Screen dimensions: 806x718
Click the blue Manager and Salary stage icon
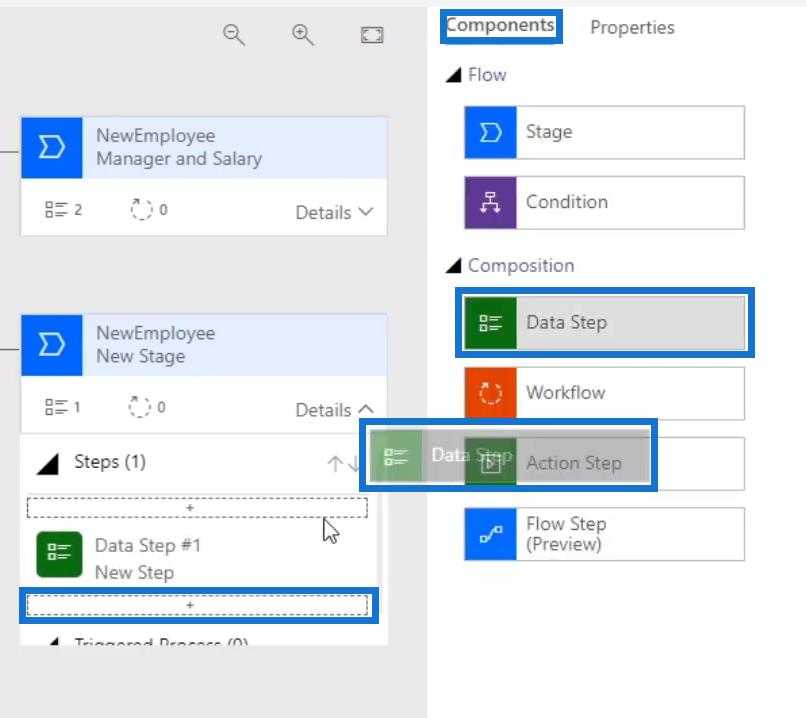tap(51, 148)
